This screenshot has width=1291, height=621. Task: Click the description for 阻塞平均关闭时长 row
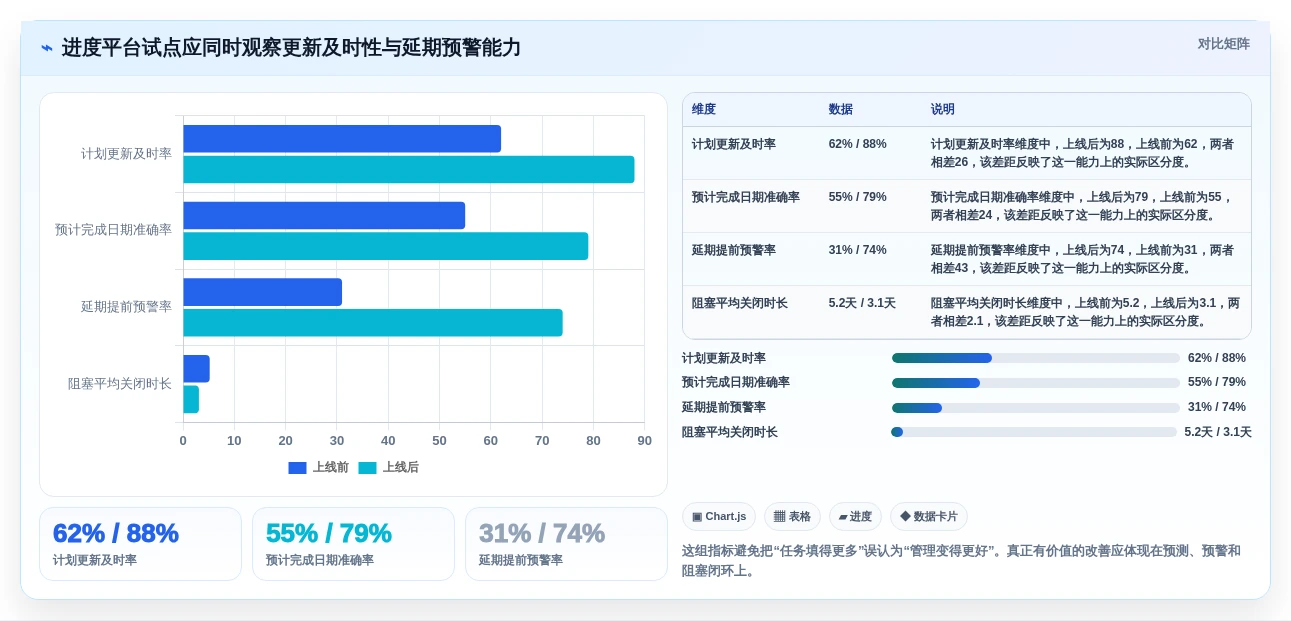pos(1086,312)
